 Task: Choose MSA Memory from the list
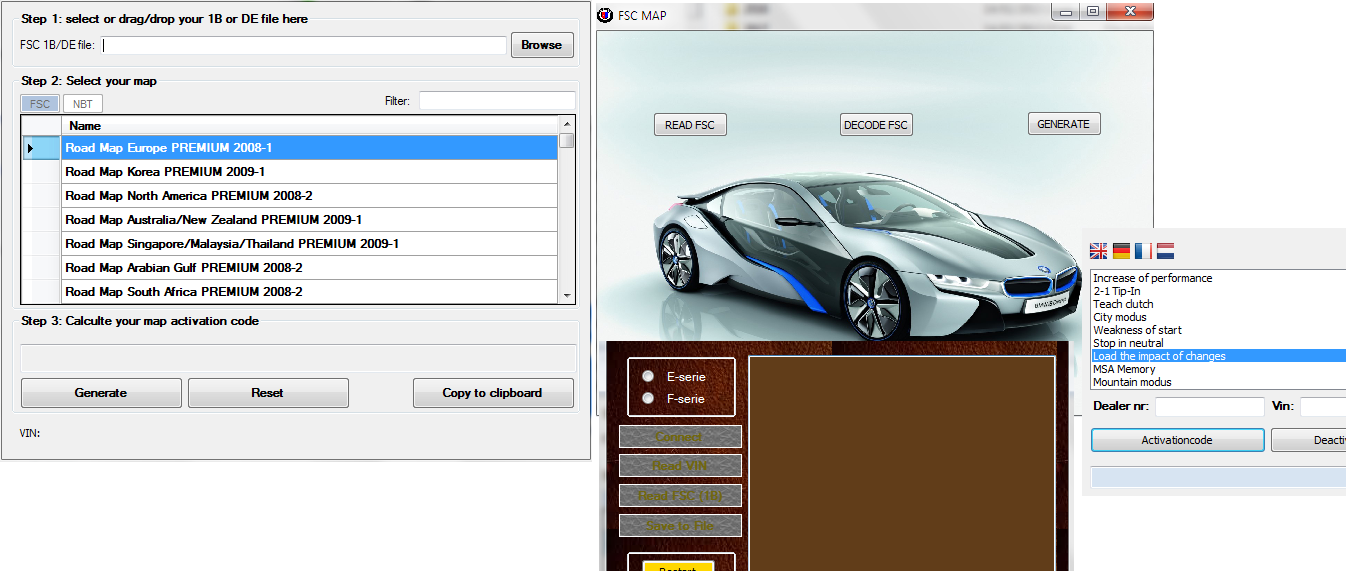1124,369
